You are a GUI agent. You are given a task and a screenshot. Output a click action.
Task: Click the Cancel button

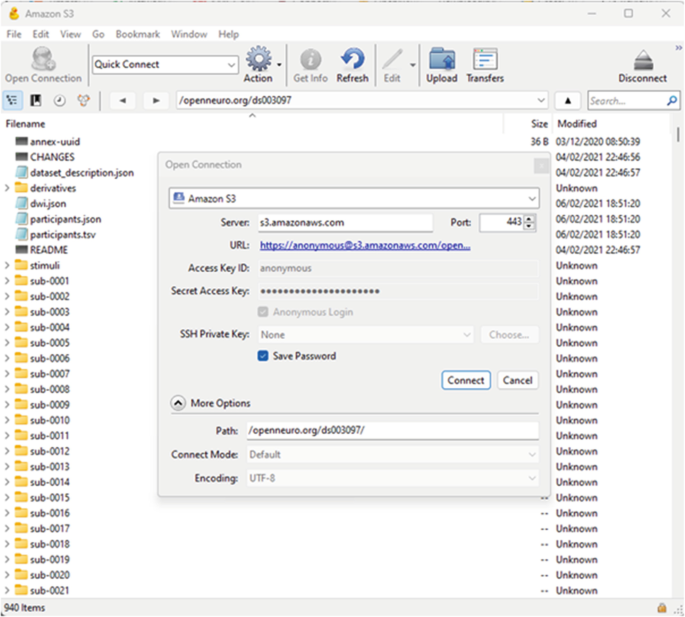click(517, 380)
